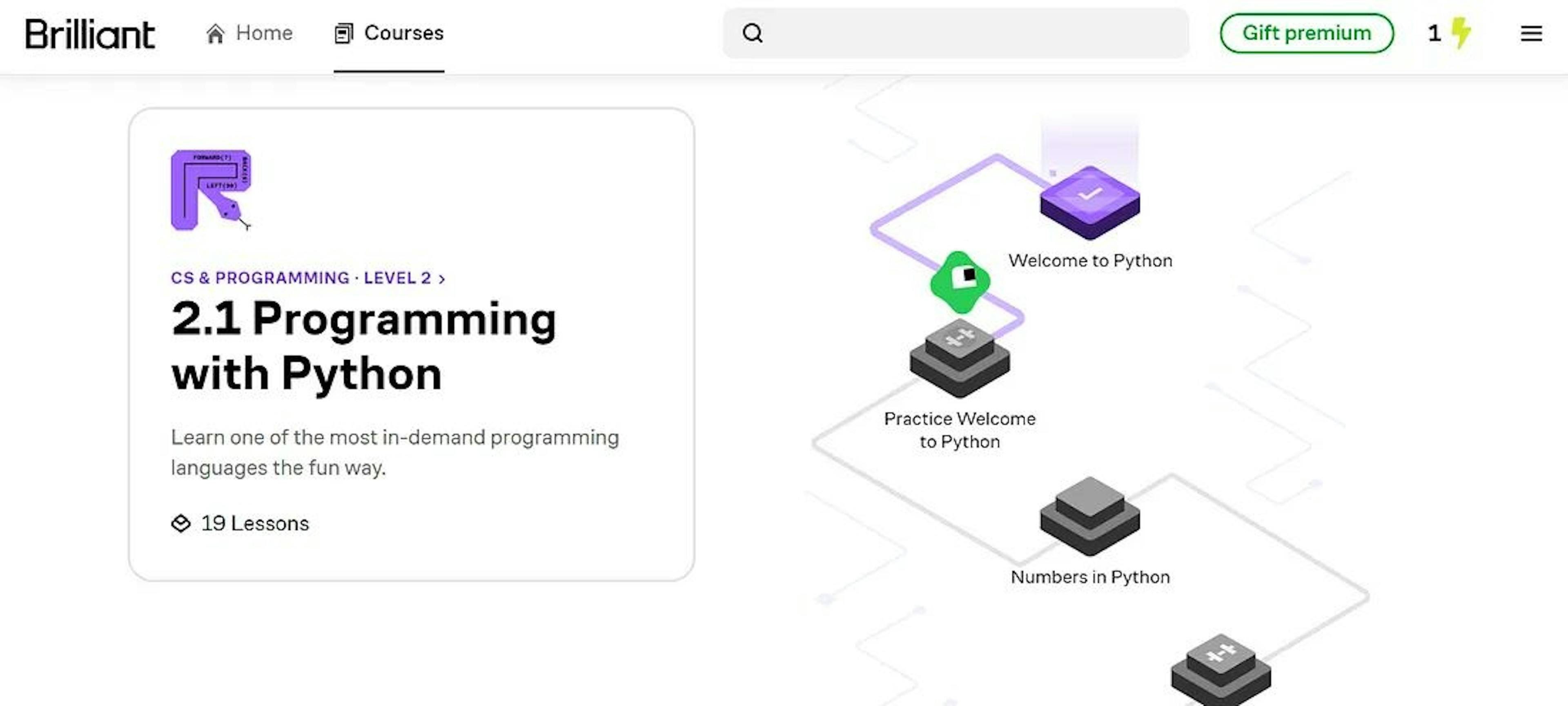The image size is (1568, 706).
Task: Open CS & Programming Level 2 link
Action: pos(308,278)
